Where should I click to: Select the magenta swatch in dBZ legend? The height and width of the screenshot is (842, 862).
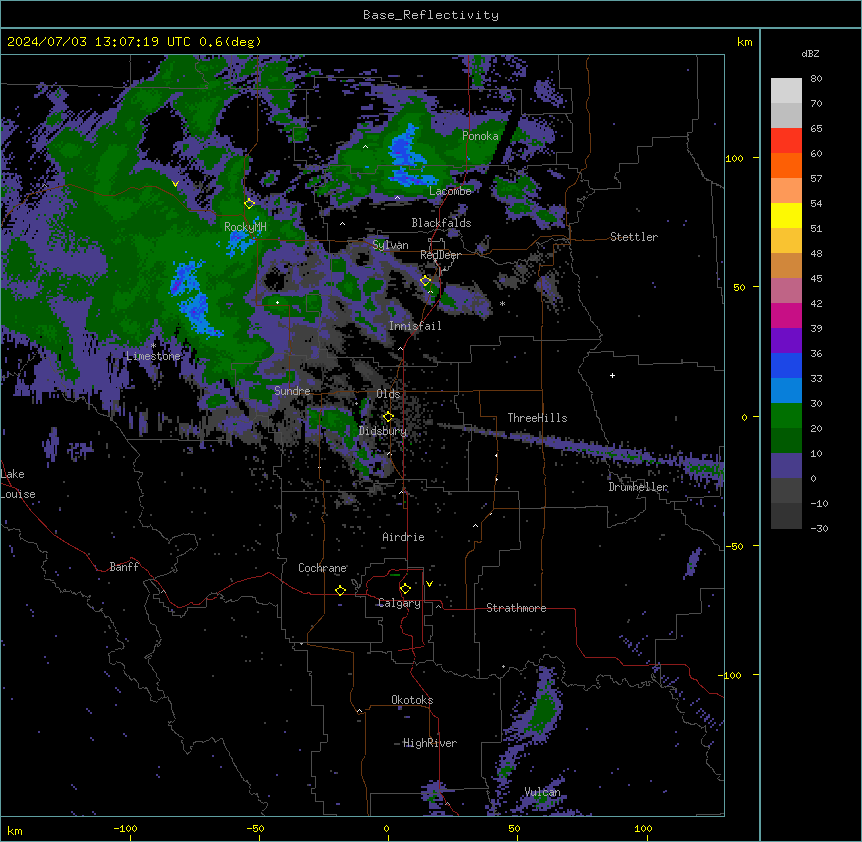tap(786, 315)
